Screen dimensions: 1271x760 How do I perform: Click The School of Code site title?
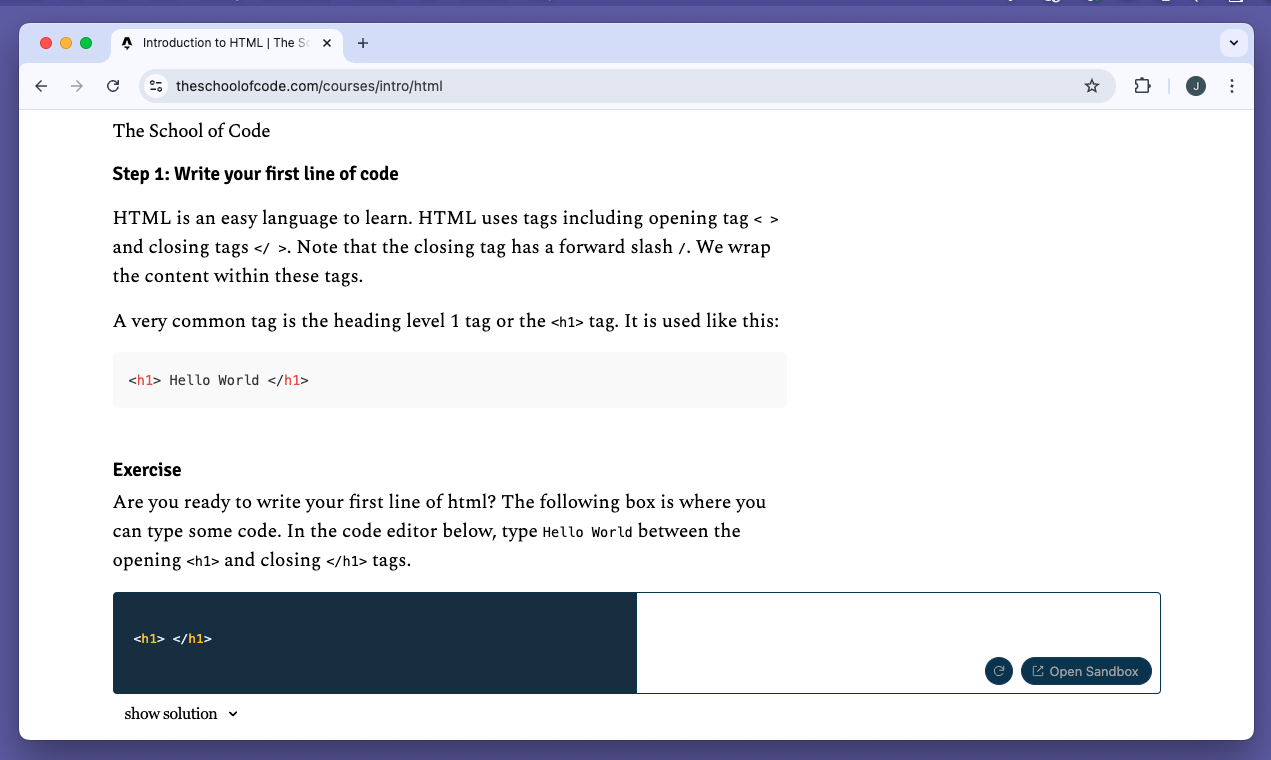tap(192, 131)
